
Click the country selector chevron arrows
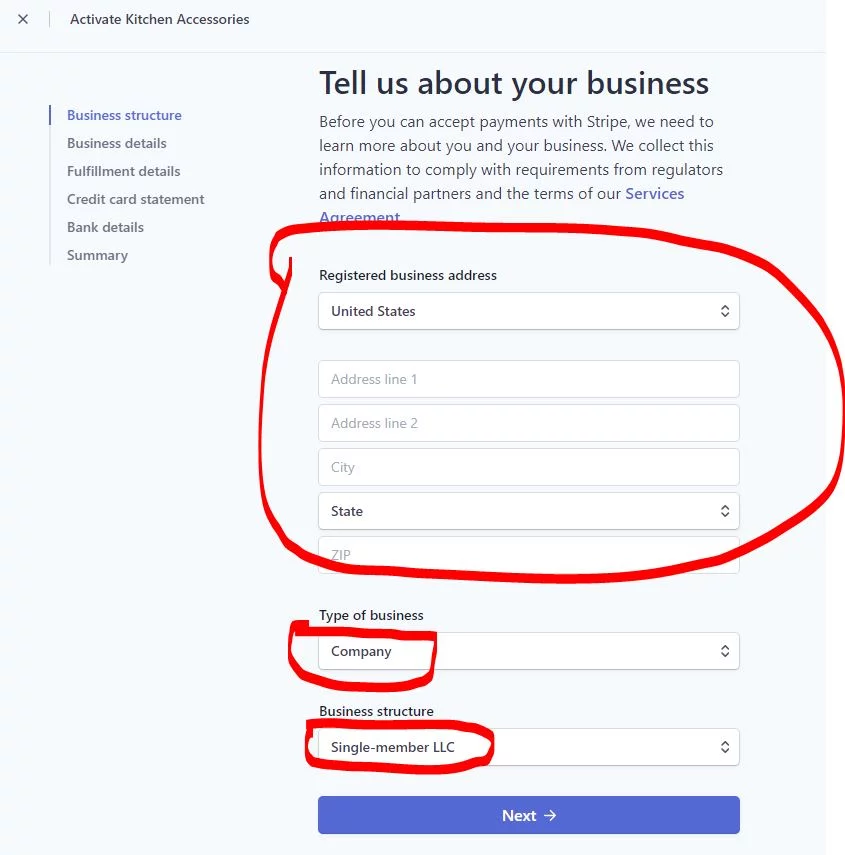click(725, 311)
